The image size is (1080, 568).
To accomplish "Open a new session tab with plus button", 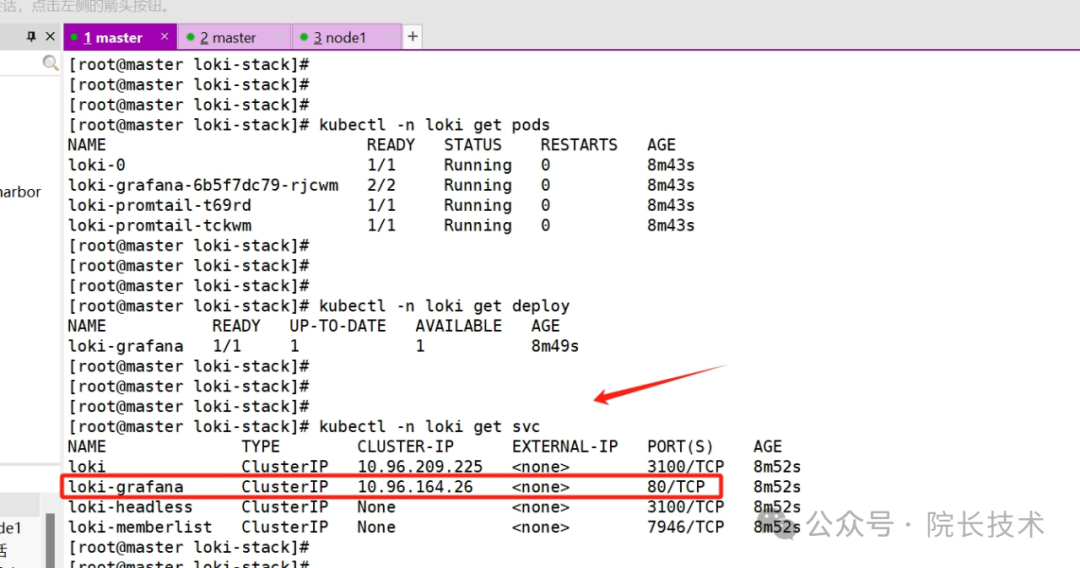I will tap(412, 36).
